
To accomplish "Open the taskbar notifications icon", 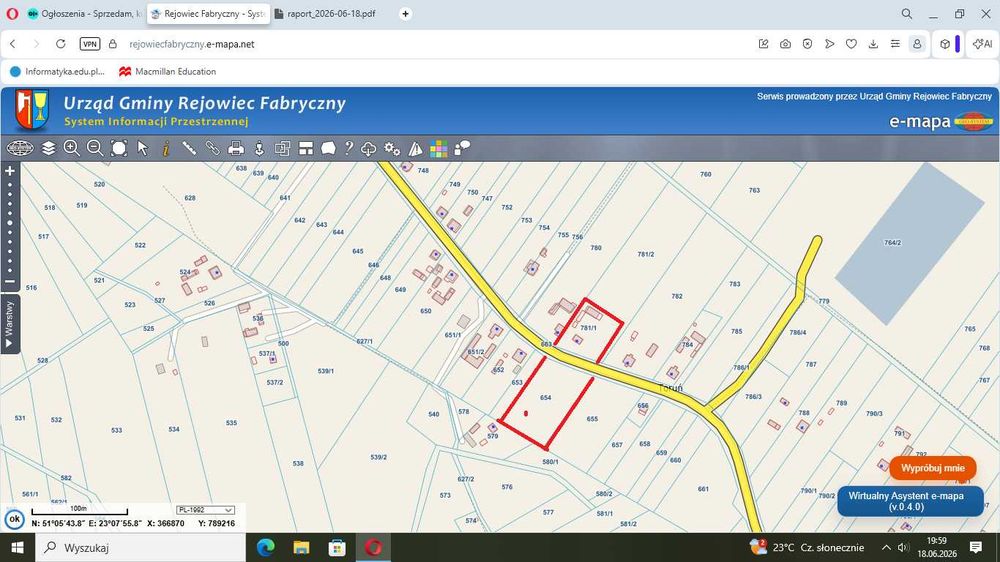I will pos(976,547).
